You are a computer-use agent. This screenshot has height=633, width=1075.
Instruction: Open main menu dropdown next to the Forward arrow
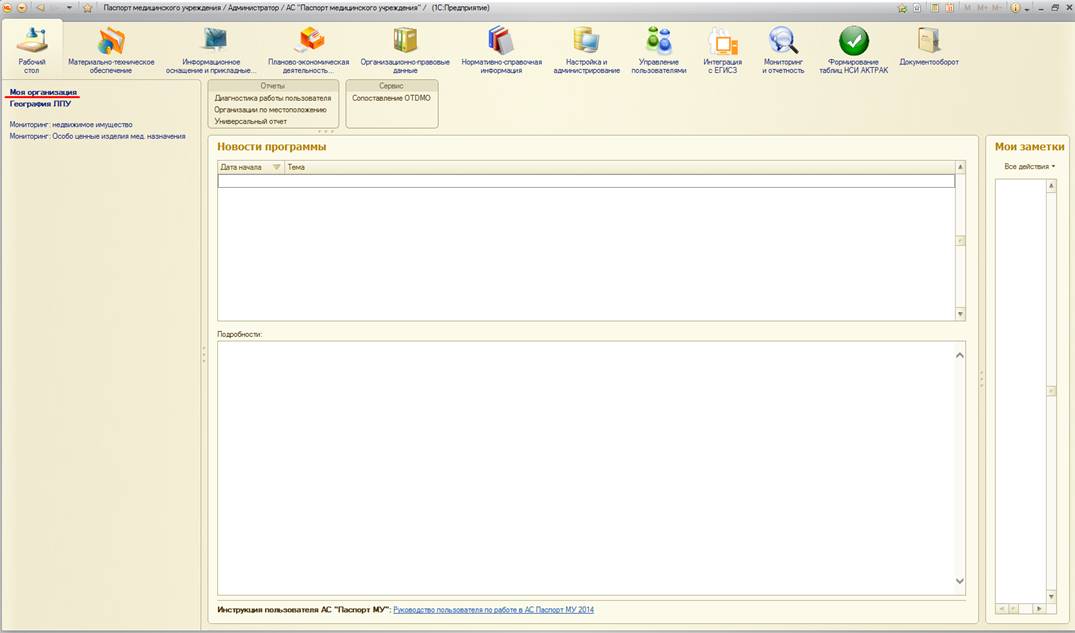pyautogui.click(x=69, y=7)
